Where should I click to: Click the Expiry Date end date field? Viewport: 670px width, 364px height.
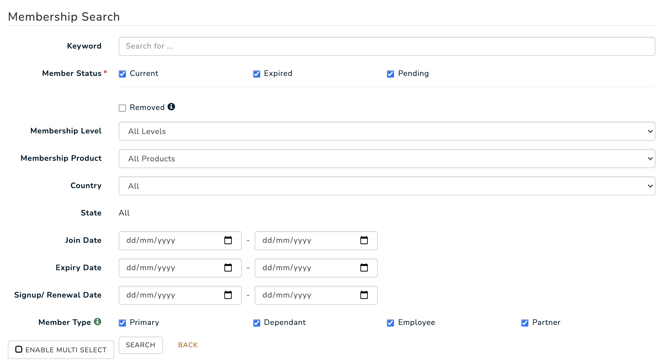pyautogui.click(x=316, y=268)
